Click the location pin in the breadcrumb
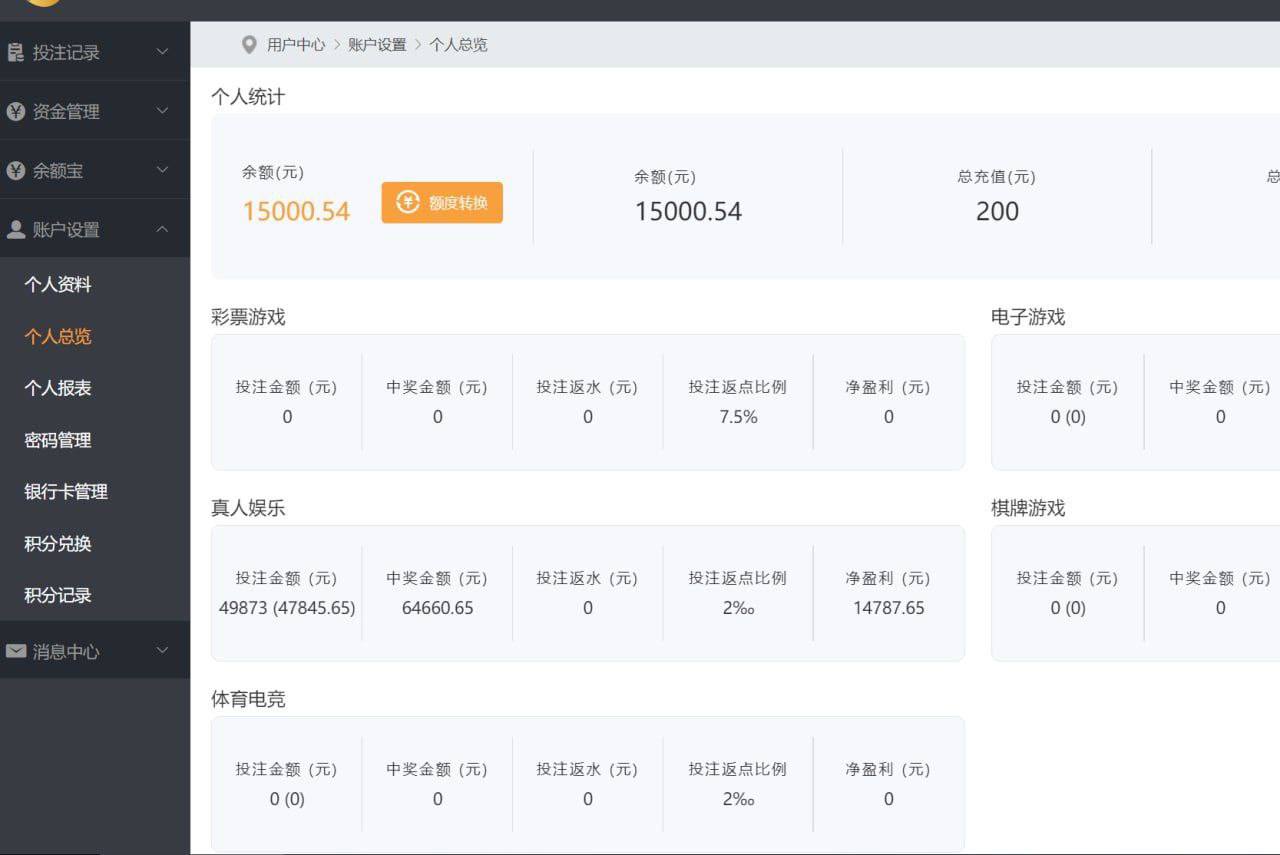The image size is (1280, 855). [x=250, y=44]
